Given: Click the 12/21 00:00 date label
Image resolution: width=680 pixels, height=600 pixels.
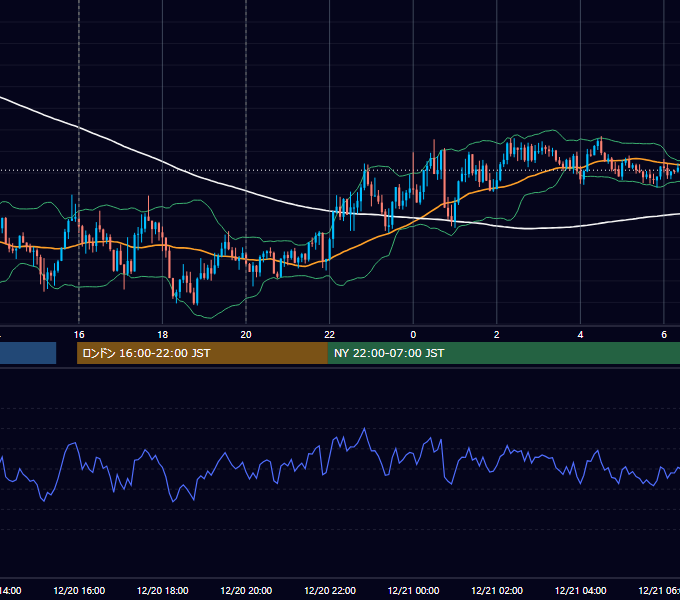Looking at the screenshot, I should click(413, 590).
